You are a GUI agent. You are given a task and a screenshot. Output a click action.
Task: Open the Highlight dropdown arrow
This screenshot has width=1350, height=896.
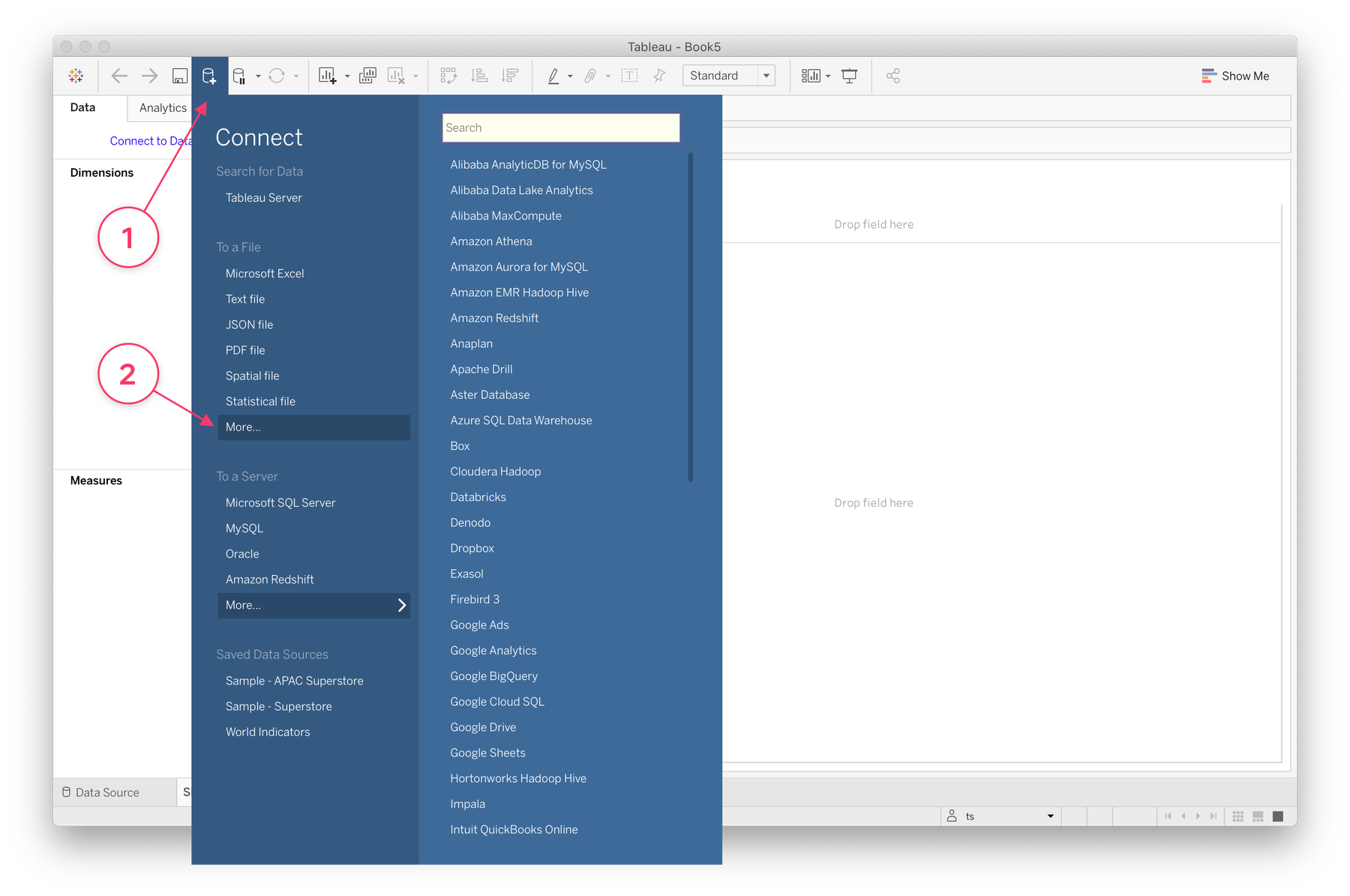(570, 76)
